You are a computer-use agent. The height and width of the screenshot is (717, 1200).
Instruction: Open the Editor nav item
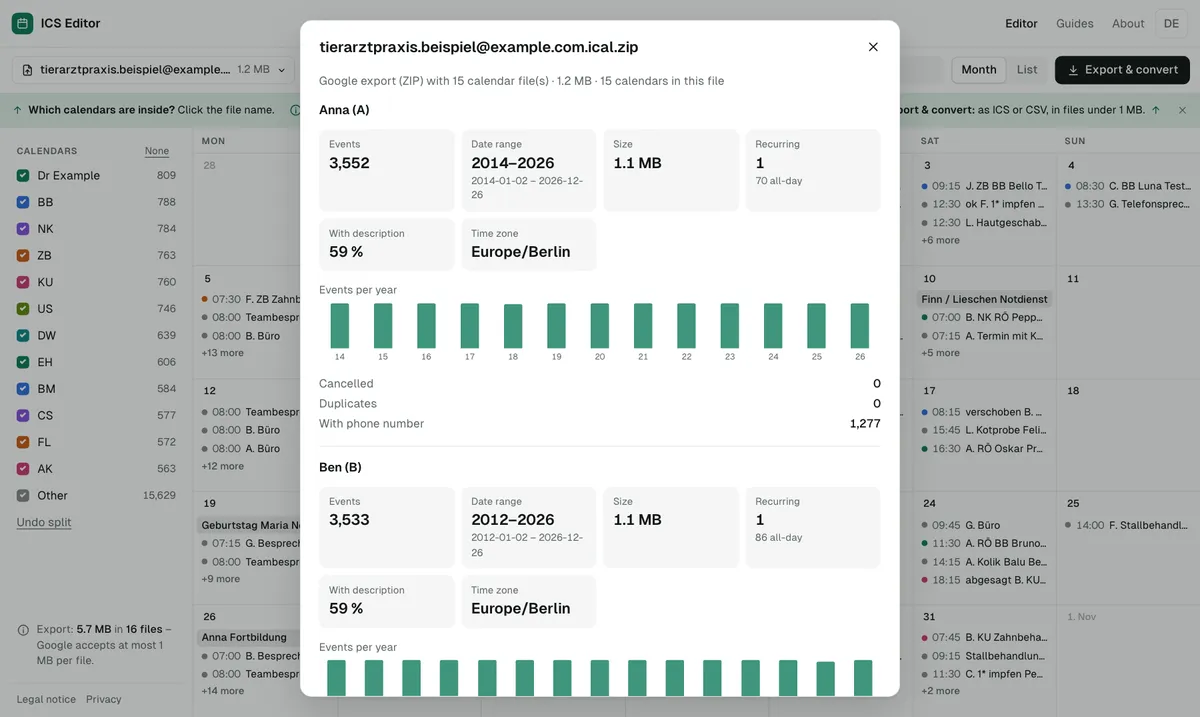point(1021,23)
